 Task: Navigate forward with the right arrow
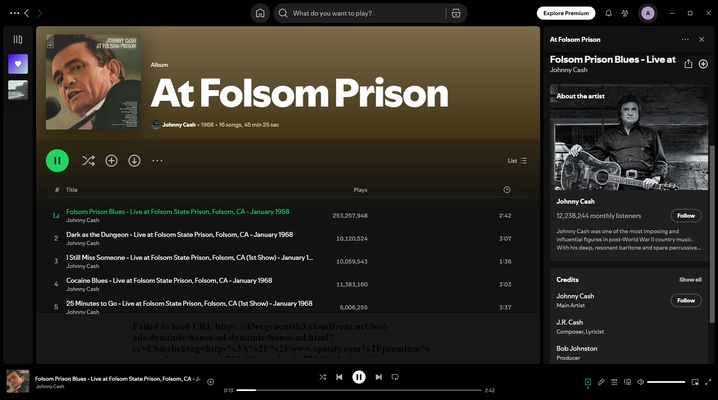(x=40, y=13)
